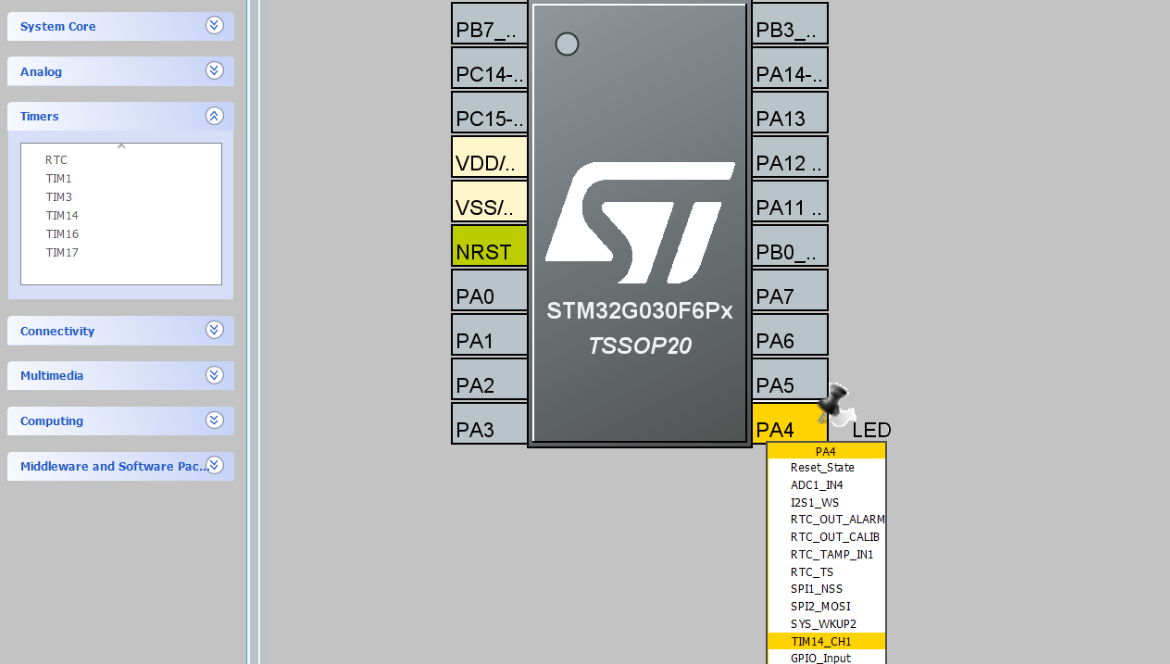Expand Middleware and Software Packs category

[120, 466]
